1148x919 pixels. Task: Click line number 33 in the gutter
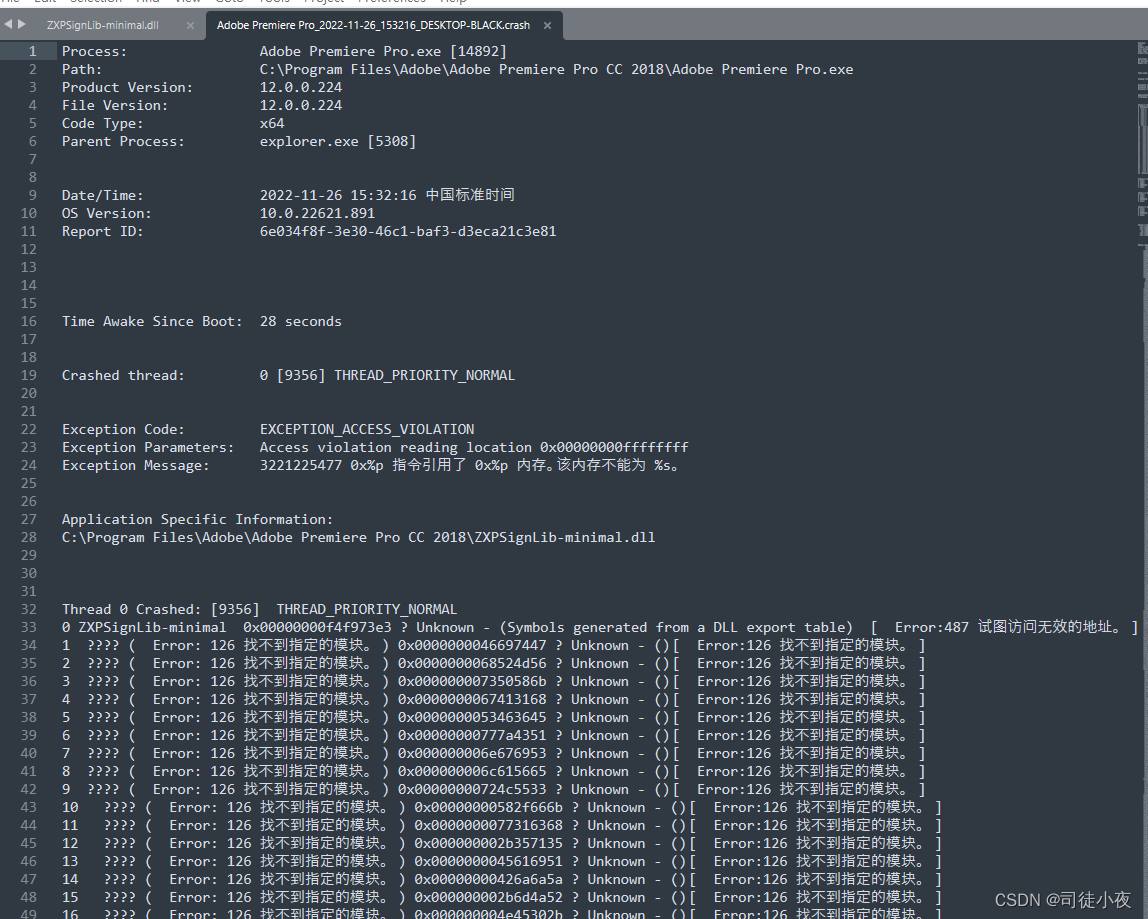point(29,627)
